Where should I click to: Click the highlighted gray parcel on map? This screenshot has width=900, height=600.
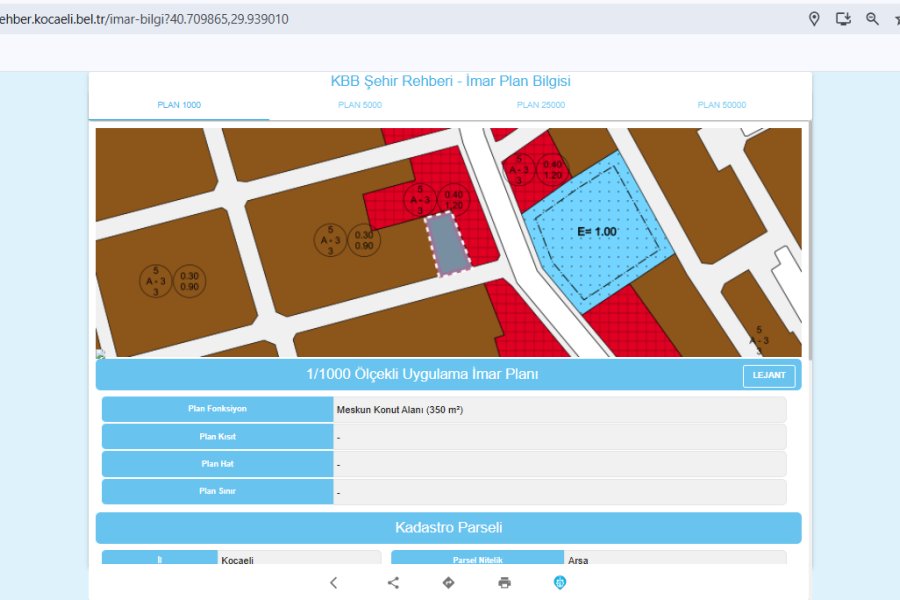pos(448,243)
